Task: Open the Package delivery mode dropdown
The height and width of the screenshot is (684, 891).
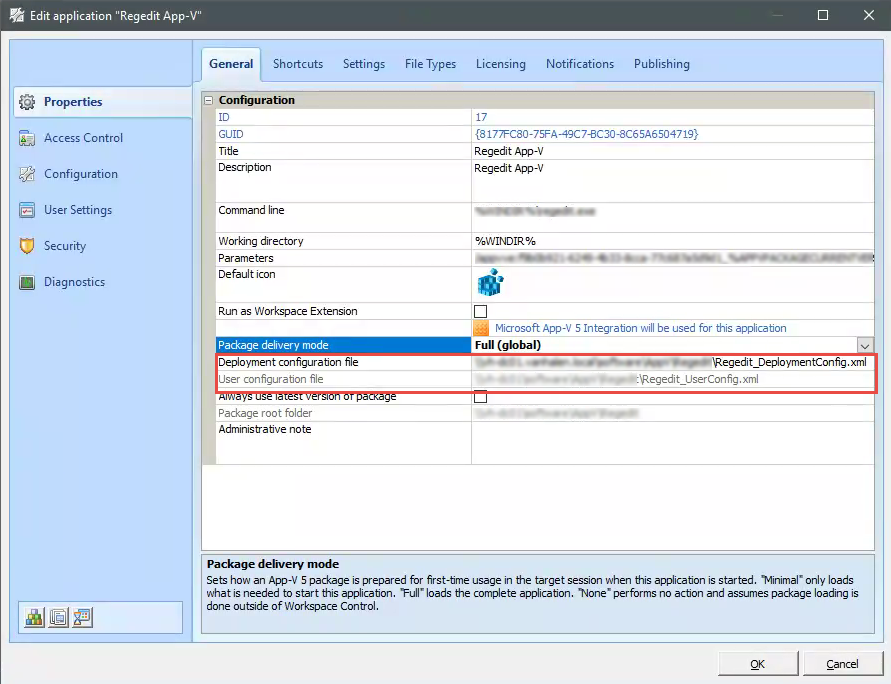Action: click(866, 344)
